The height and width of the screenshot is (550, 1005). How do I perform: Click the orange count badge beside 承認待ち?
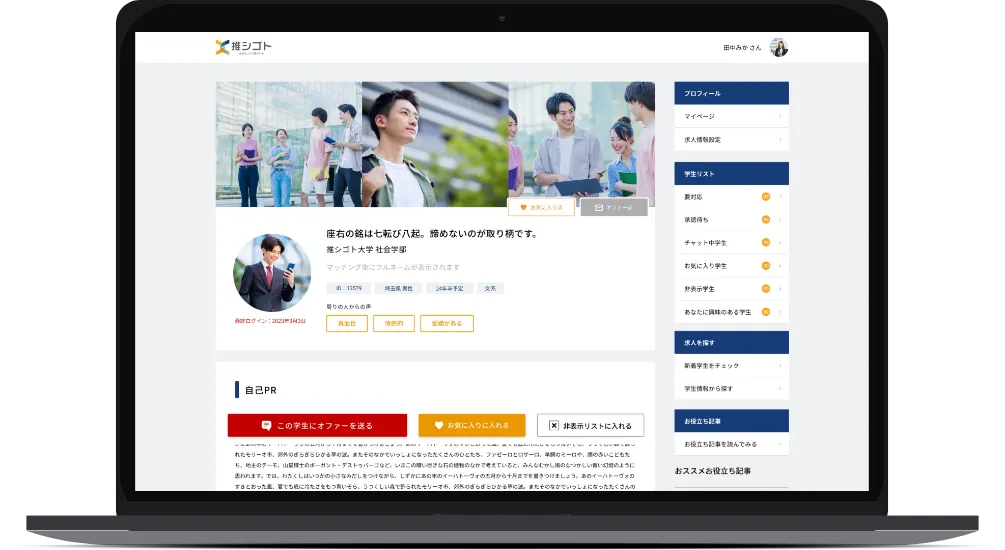tap(765, 220)
